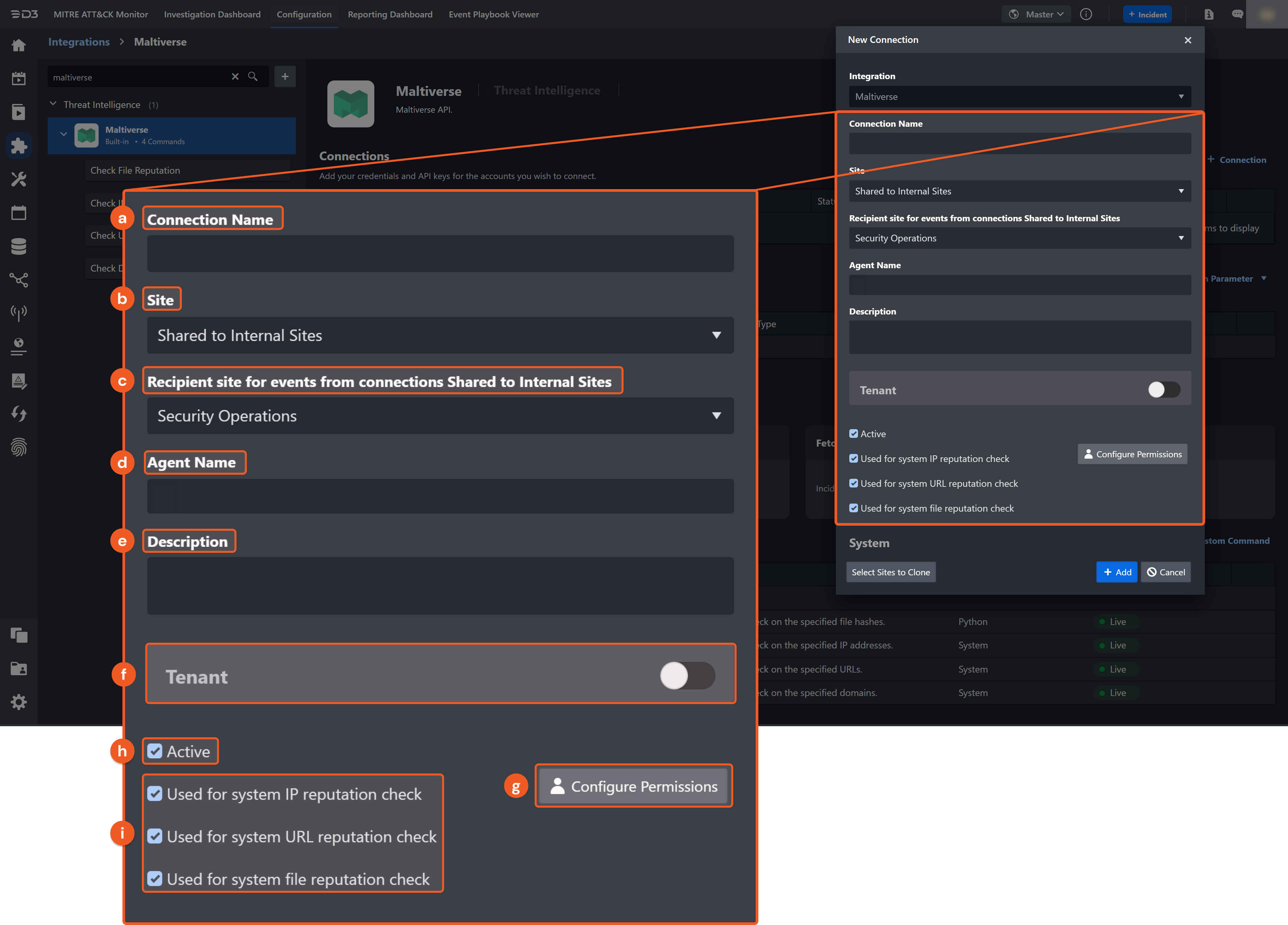Select the Integrations puzzle-piece icon
1288x925 pixels.
click(19, 145)
